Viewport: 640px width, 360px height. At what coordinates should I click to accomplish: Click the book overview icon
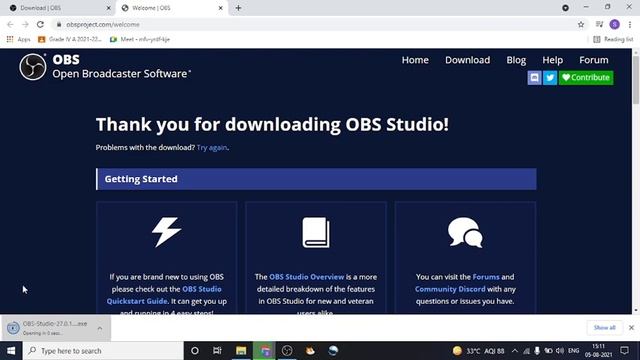coord(316,232)
